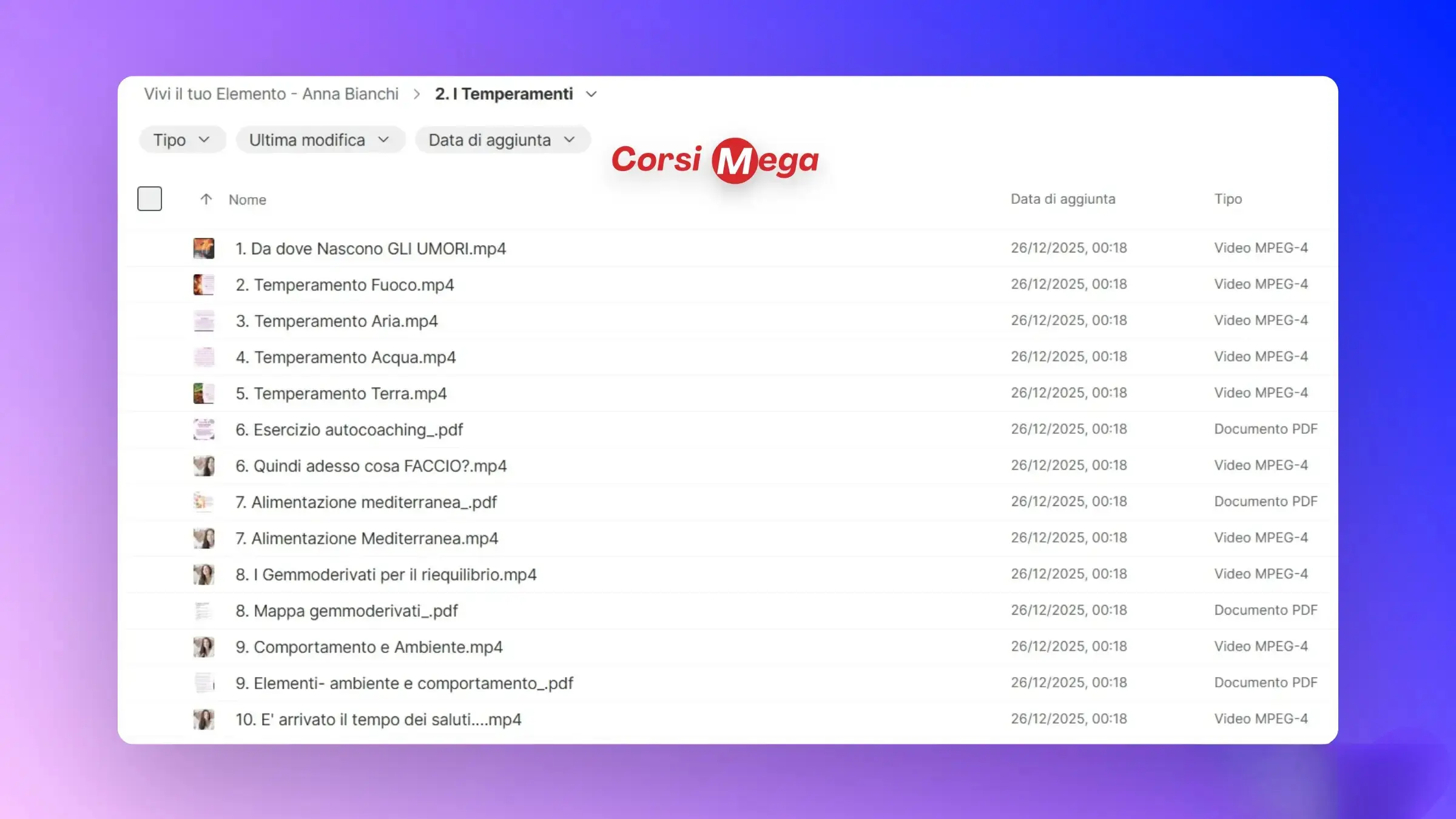The width and height of the screenshot is (1456, 819).
Task: Click Mappa gemmoderivati PDF icon
Action: coord(204,610)
